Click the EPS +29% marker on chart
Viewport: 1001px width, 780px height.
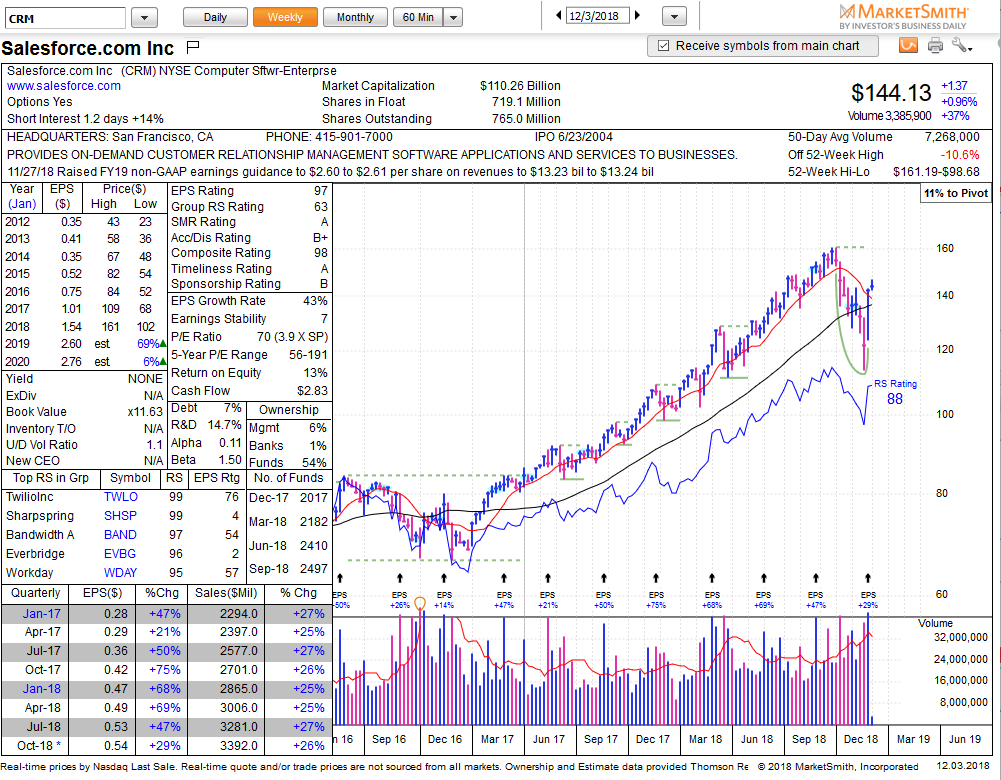868,599
